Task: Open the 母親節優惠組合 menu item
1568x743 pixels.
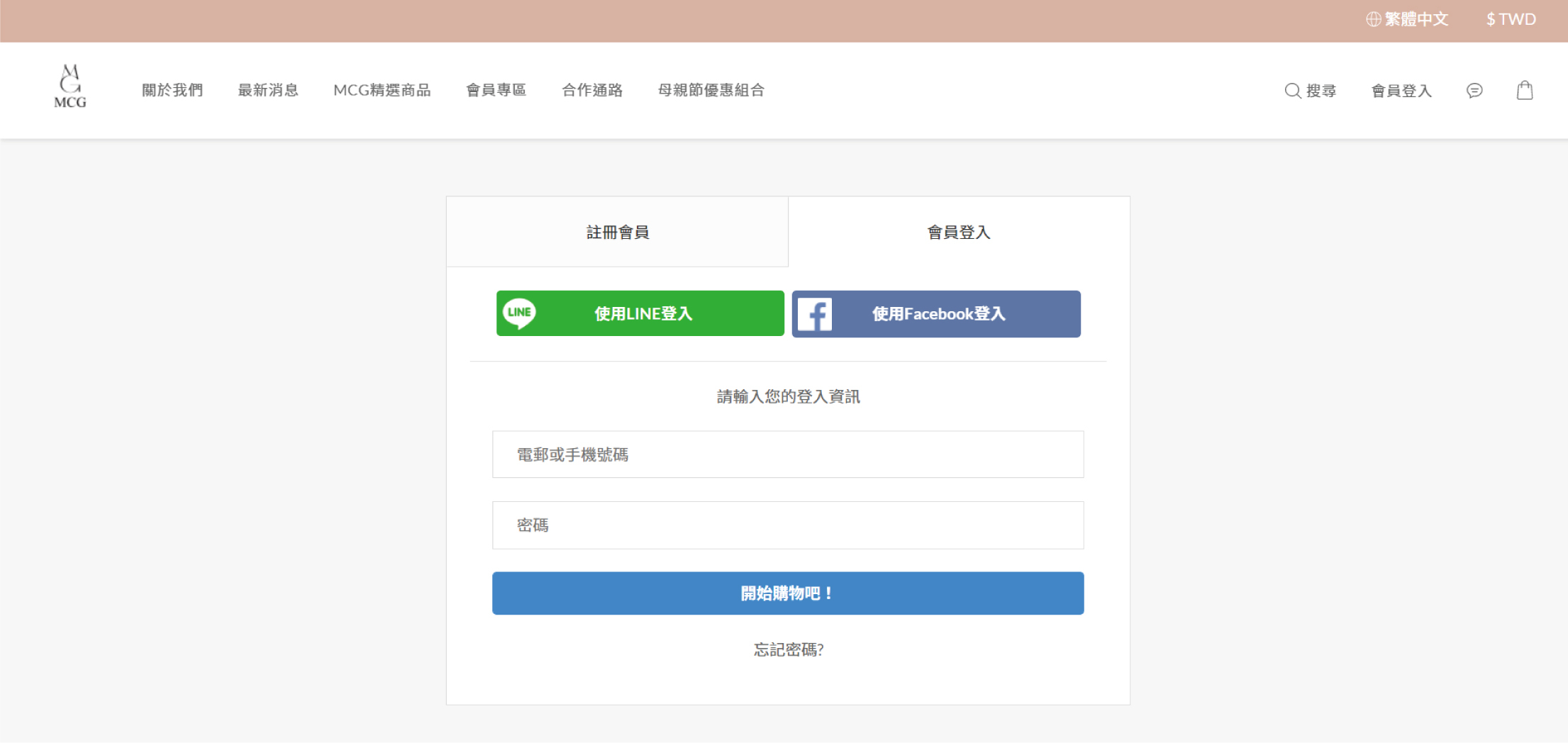Action: coord(711,90)
